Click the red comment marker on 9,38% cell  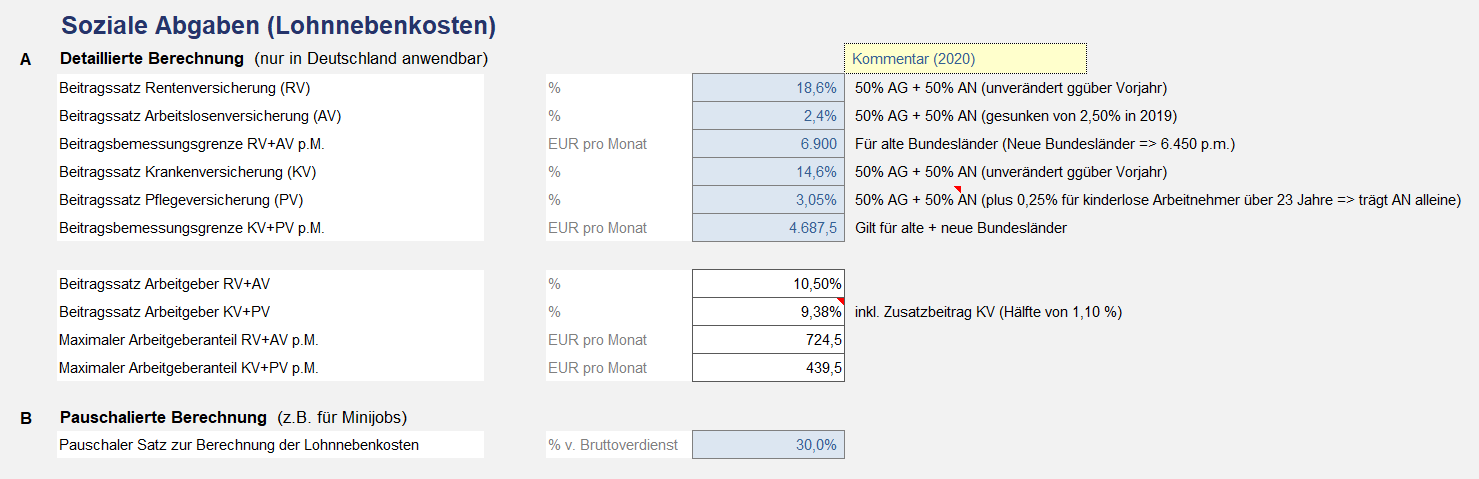[841, 301]
